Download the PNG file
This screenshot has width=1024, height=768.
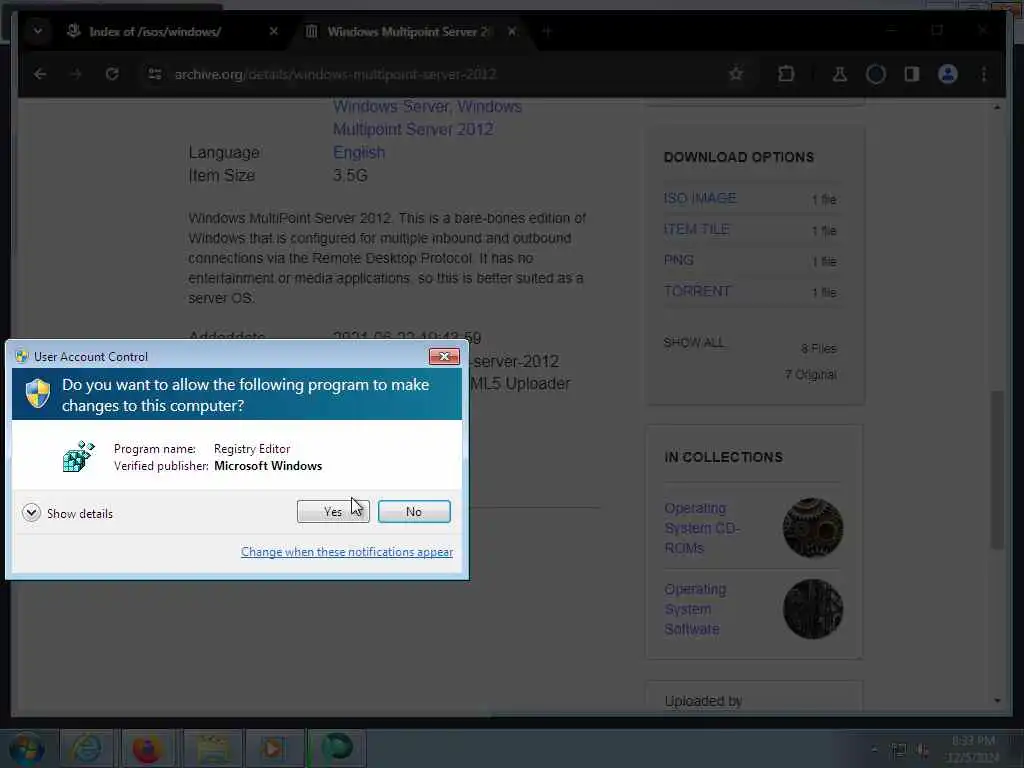point(679,260)
